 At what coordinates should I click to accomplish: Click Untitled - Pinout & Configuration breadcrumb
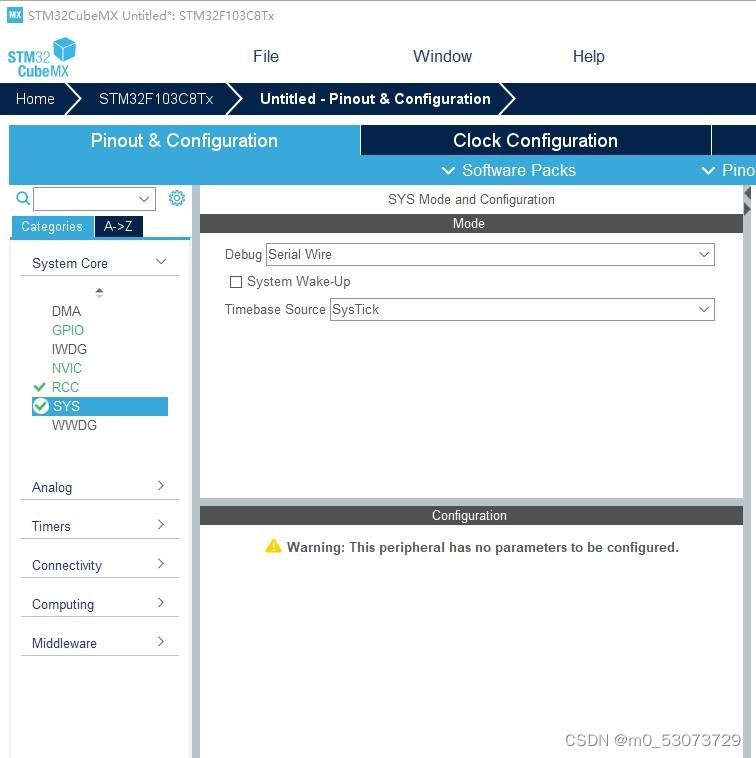click(x=375, y=99)
